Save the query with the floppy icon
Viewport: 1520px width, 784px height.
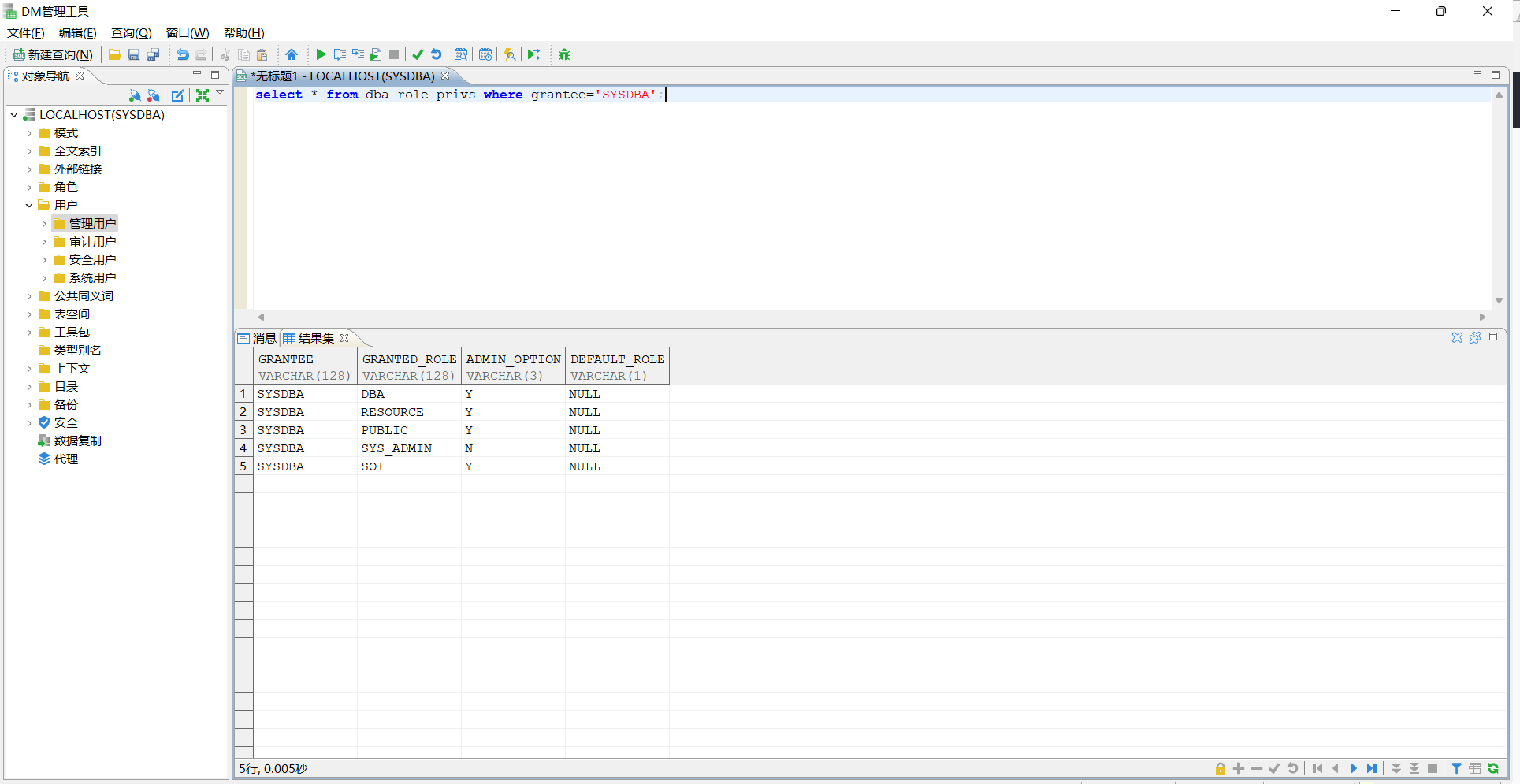click(134, 54)
